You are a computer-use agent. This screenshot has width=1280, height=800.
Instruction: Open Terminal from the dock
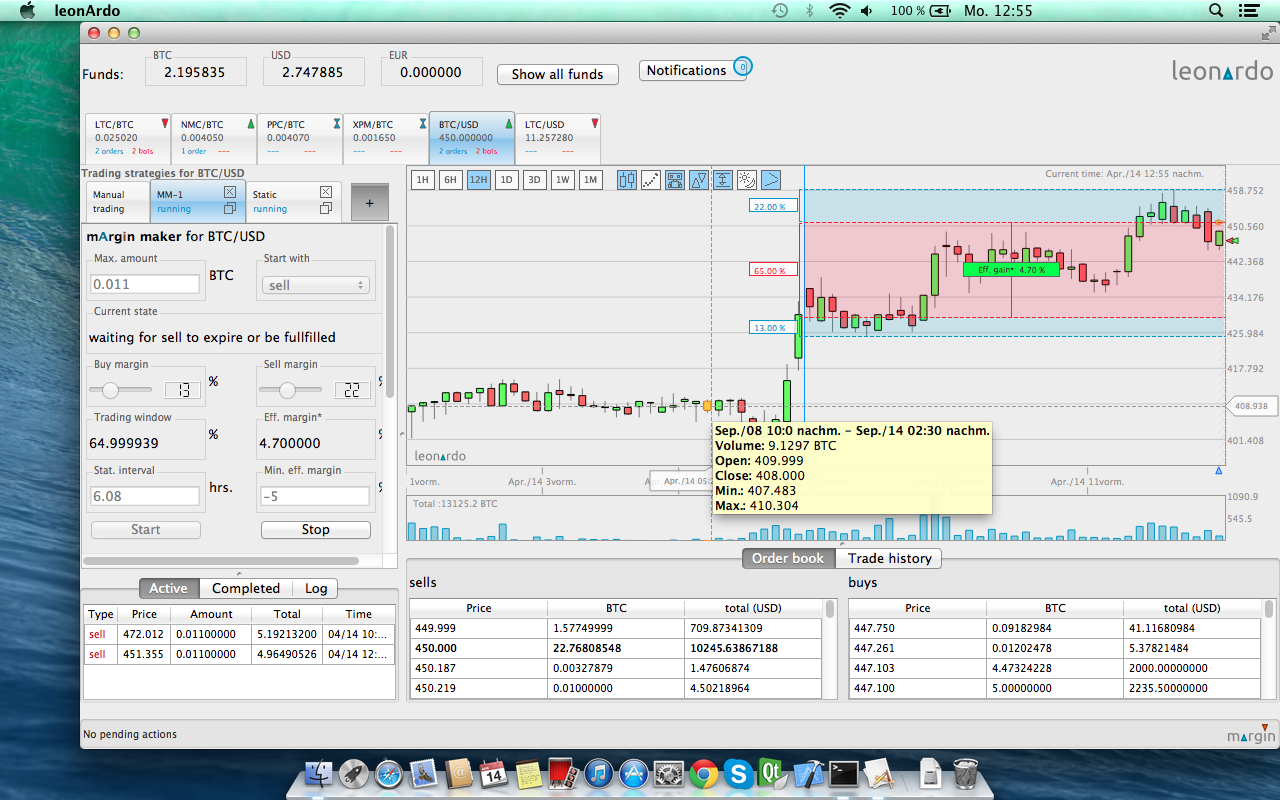point(843,773)
